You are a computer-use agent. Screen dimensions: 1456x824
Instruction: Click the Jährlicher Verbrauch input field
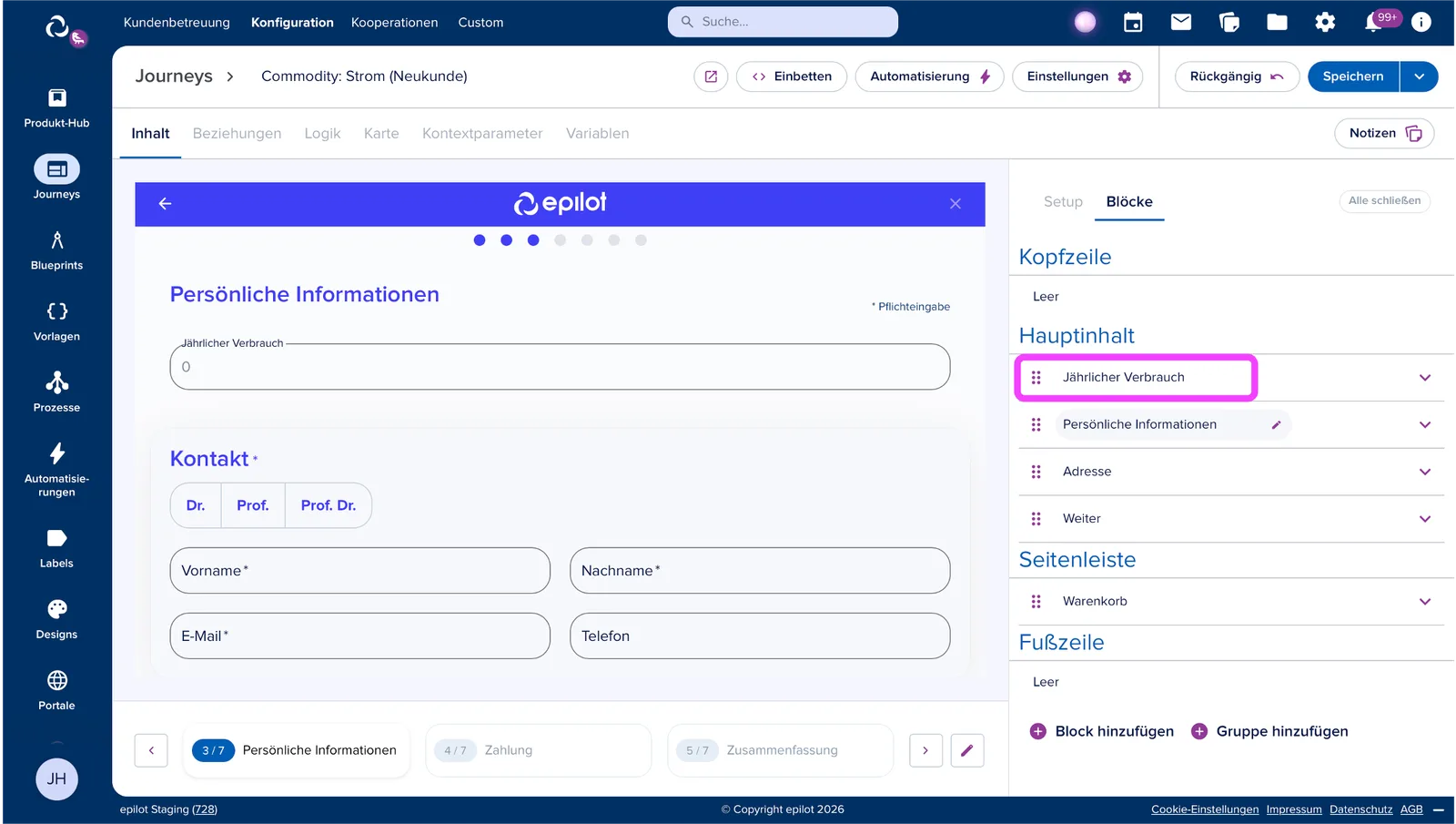(560, 367)
